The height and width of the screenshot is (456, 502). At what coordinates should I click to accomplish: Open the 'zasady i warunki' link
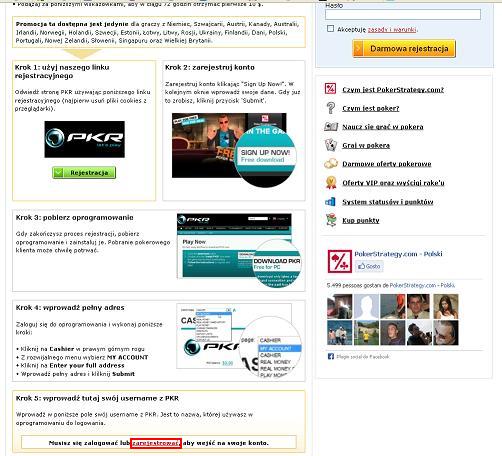point(392,29)
